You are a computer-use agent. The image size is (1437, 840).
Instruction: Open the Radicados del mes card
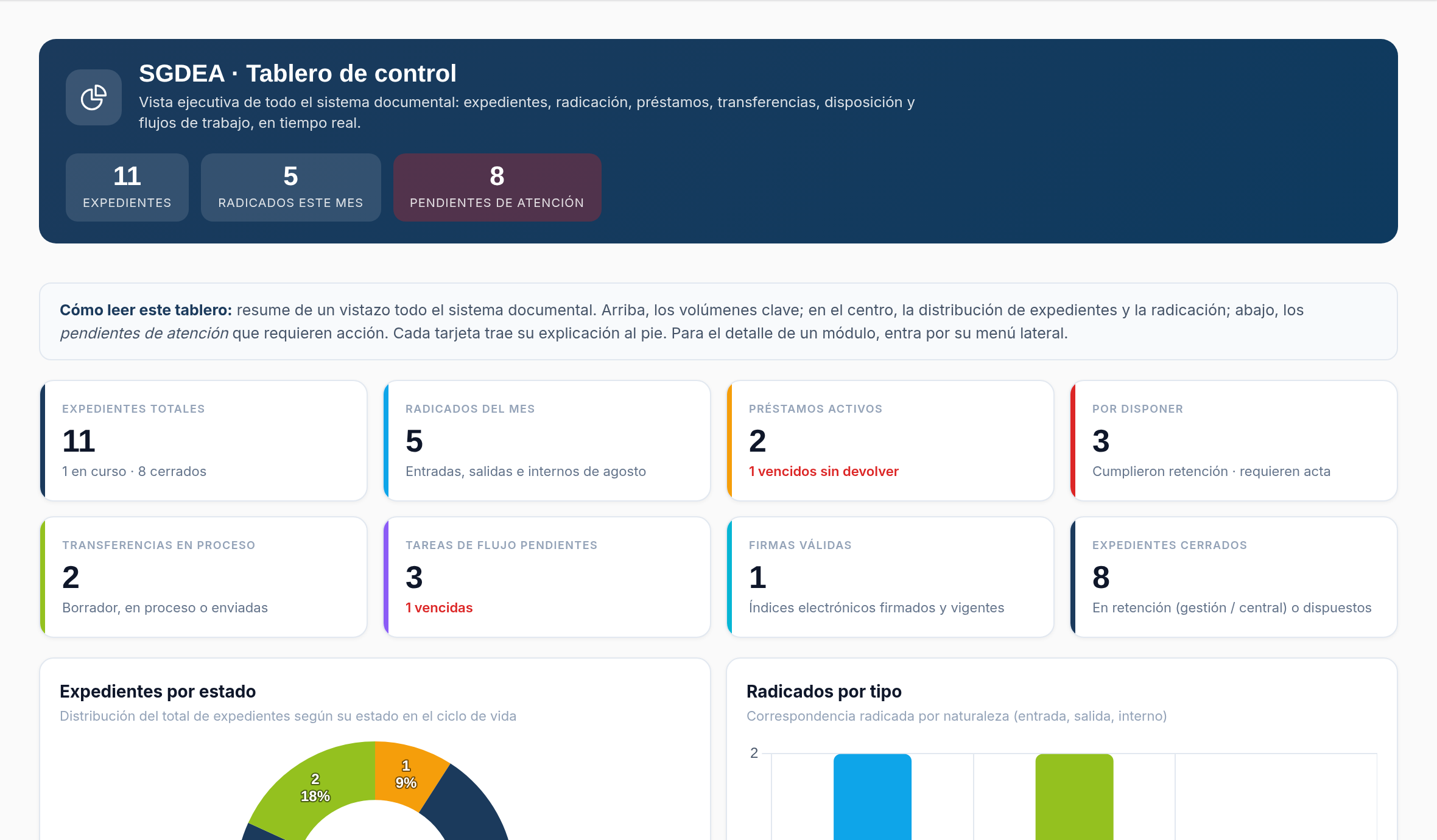[547, 441]
